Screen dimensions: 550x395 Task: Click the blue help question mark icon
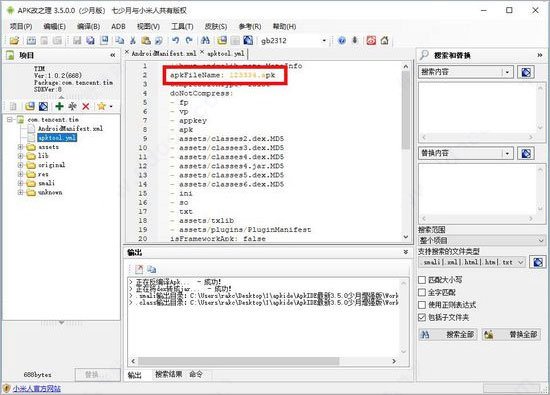341,41
